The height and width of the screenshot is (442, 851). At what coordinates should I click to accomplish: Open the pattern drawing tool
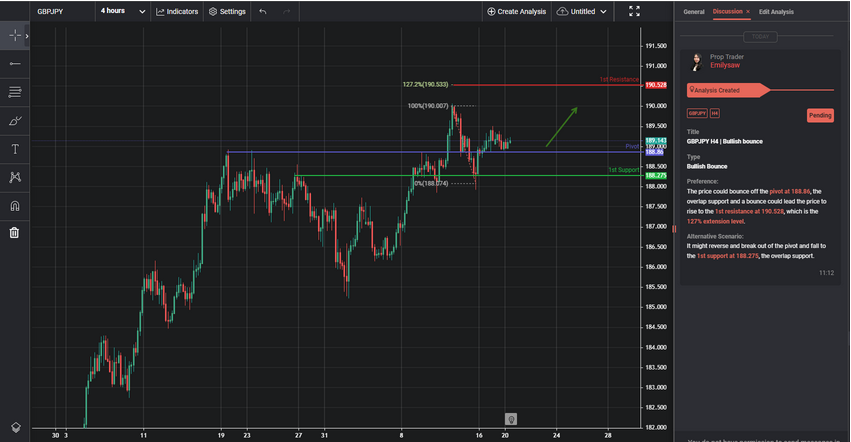click(15, 177)
